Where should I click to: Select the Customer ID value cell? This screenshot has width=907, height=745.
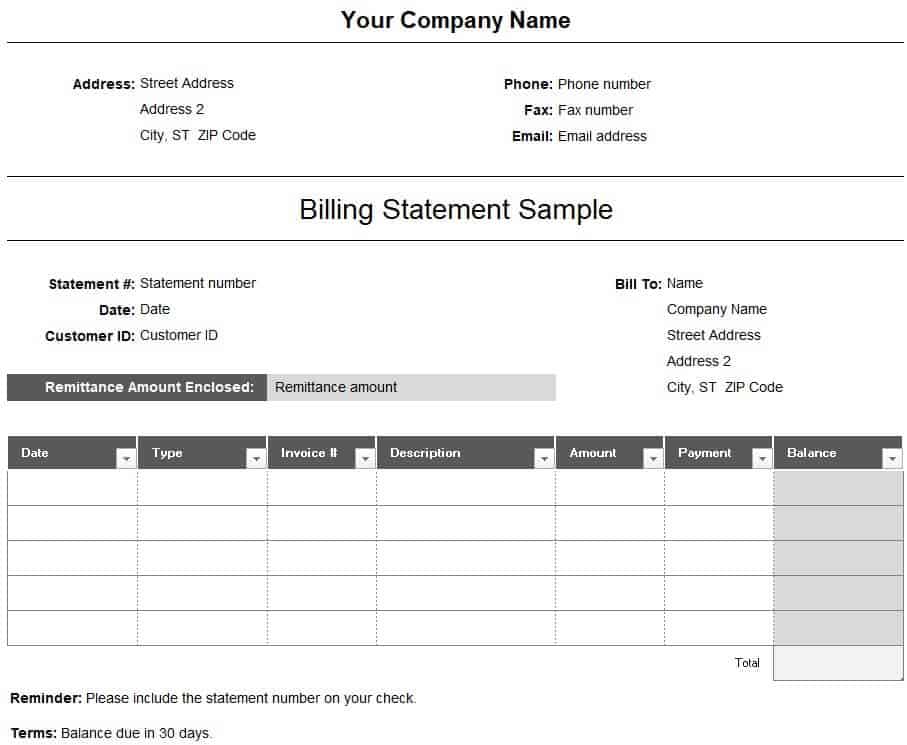(179, 336)
